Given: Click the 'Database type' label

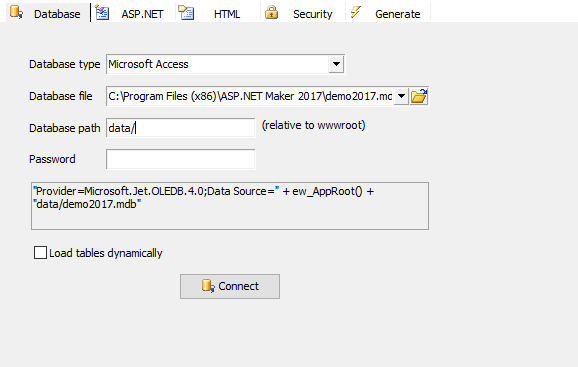Looking at the screenshot, I should (65, 64).
